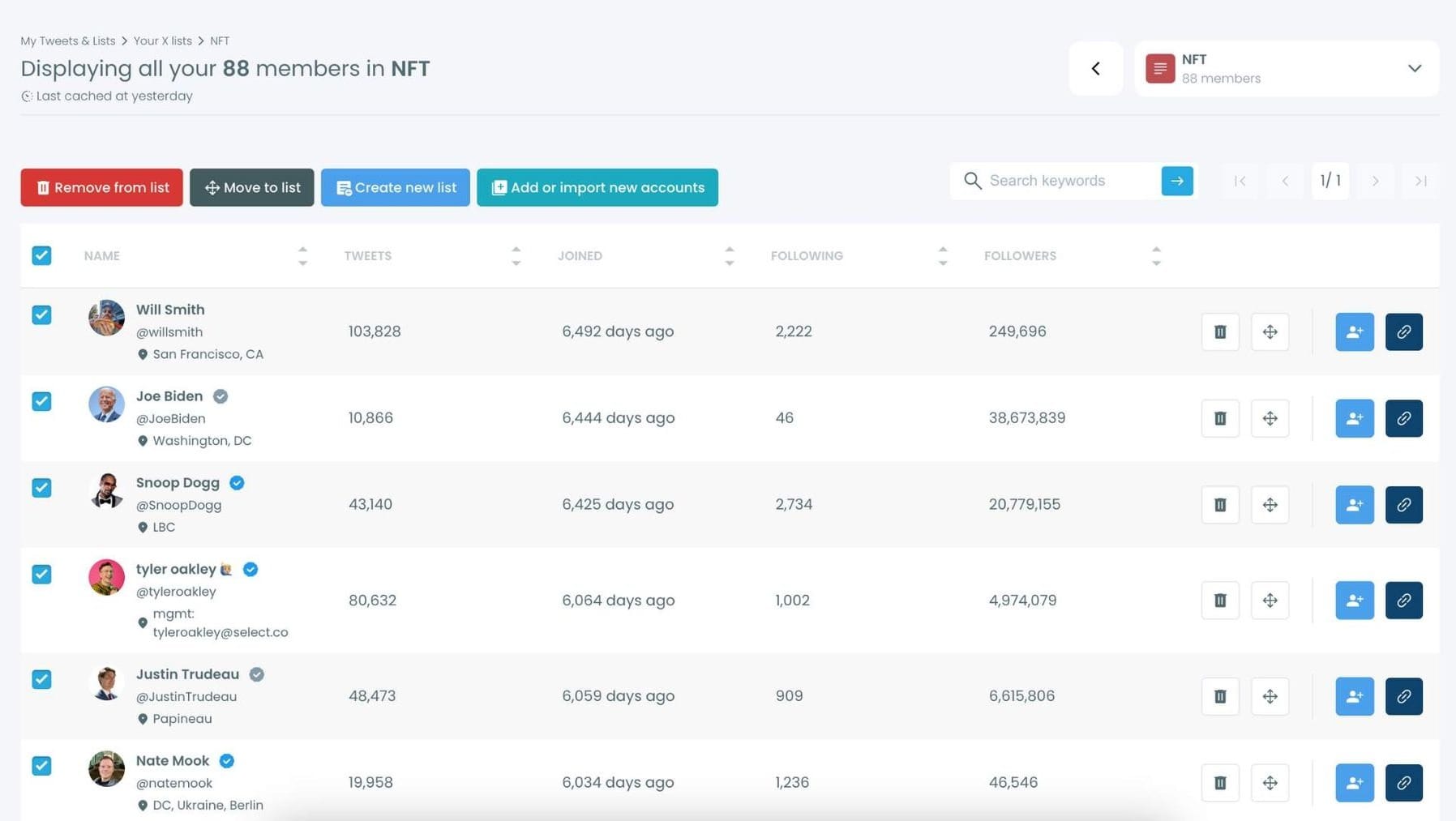The width and height of the screenshot is (1456, 821).
Task: Click the search submit arrow icon
Action: coord(1176,181)
